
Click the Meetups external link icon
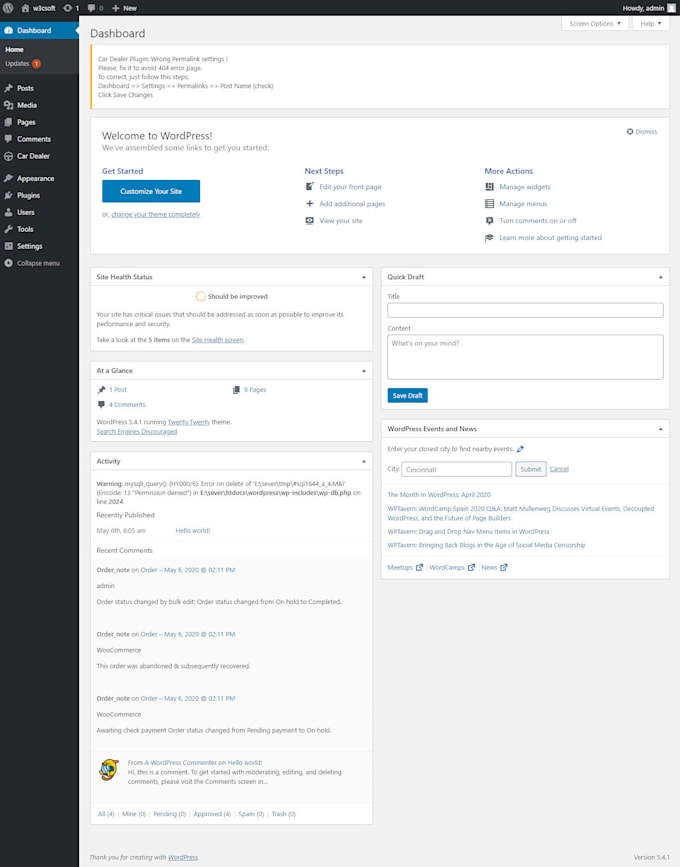[x=420, y=567]
